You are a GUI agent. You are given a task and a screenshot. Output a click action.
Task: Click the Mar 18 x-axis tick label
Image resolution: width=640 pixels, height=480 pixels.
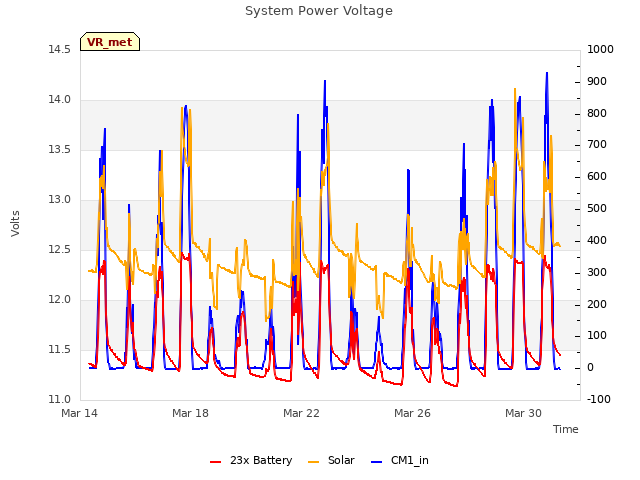190,413
